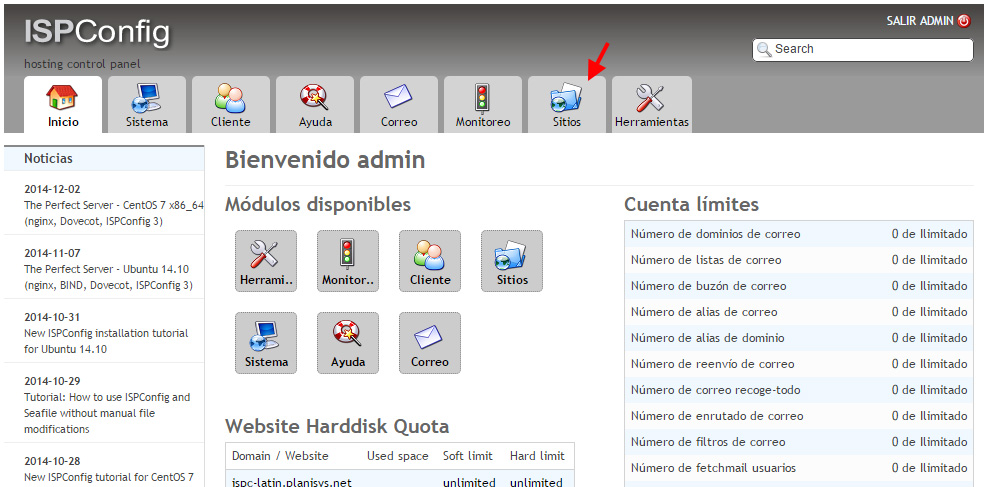This screenshot has height=487, width=988.
Task: Switch to the Herramientas tab
Action: tap(652, 105)
